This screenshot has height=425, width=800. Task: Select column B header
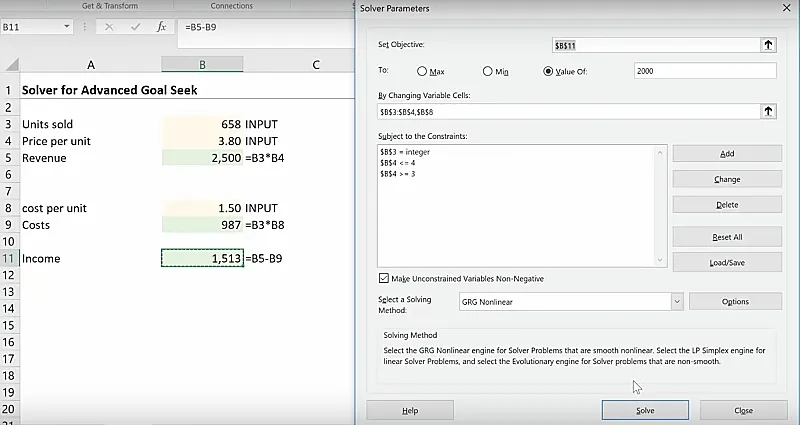202,65
